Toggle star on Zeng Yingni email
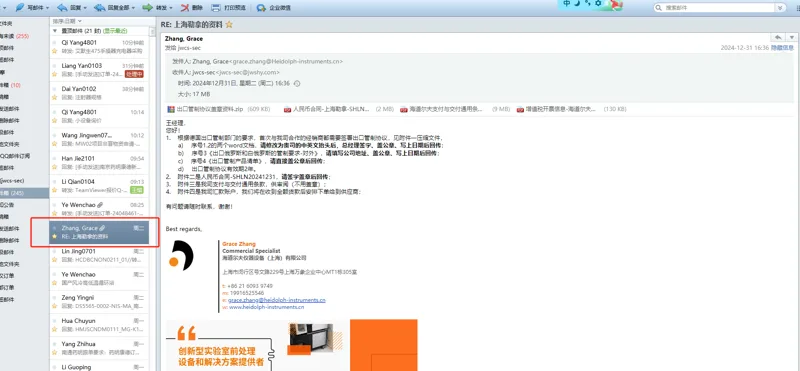 (55, 306)
